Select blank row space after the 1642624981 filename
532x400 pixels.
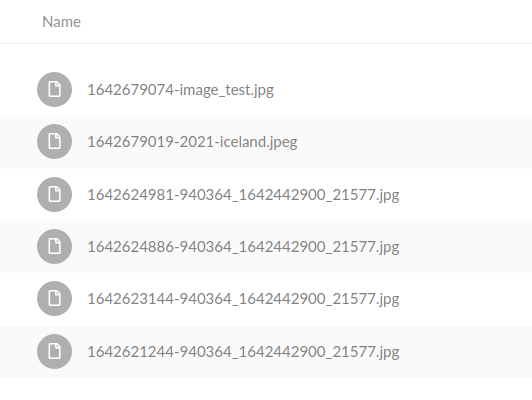tap(466, 195)
